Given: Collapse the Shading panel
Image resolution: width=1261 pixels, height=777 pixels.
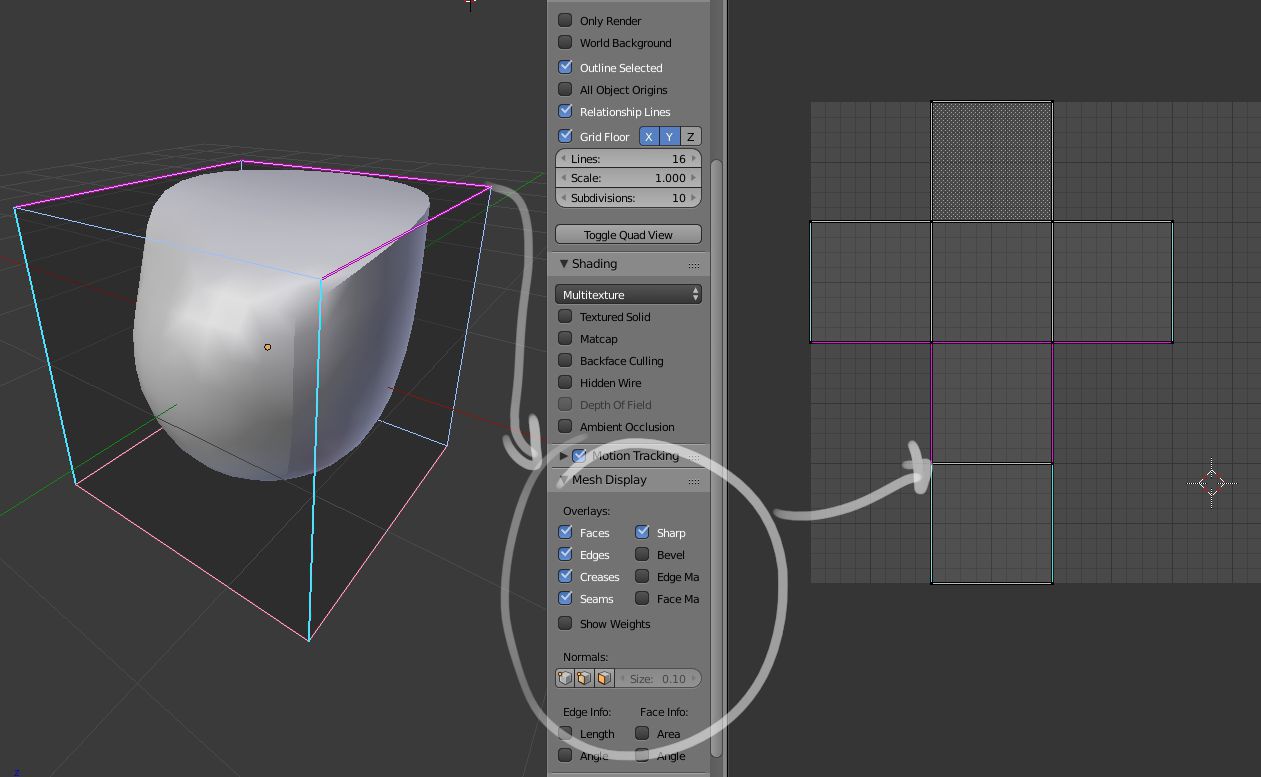Looking at the screenshot, I should (564, 264).
